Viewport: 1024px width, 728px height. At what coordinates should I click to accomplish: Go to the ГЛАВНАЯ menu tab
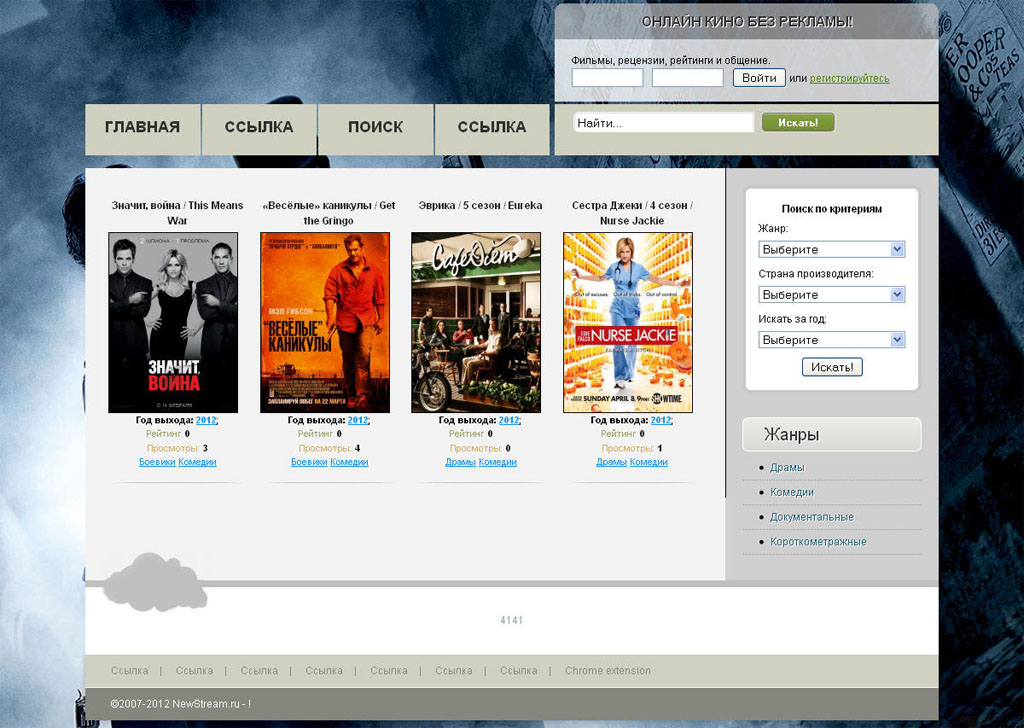(142, 128)
